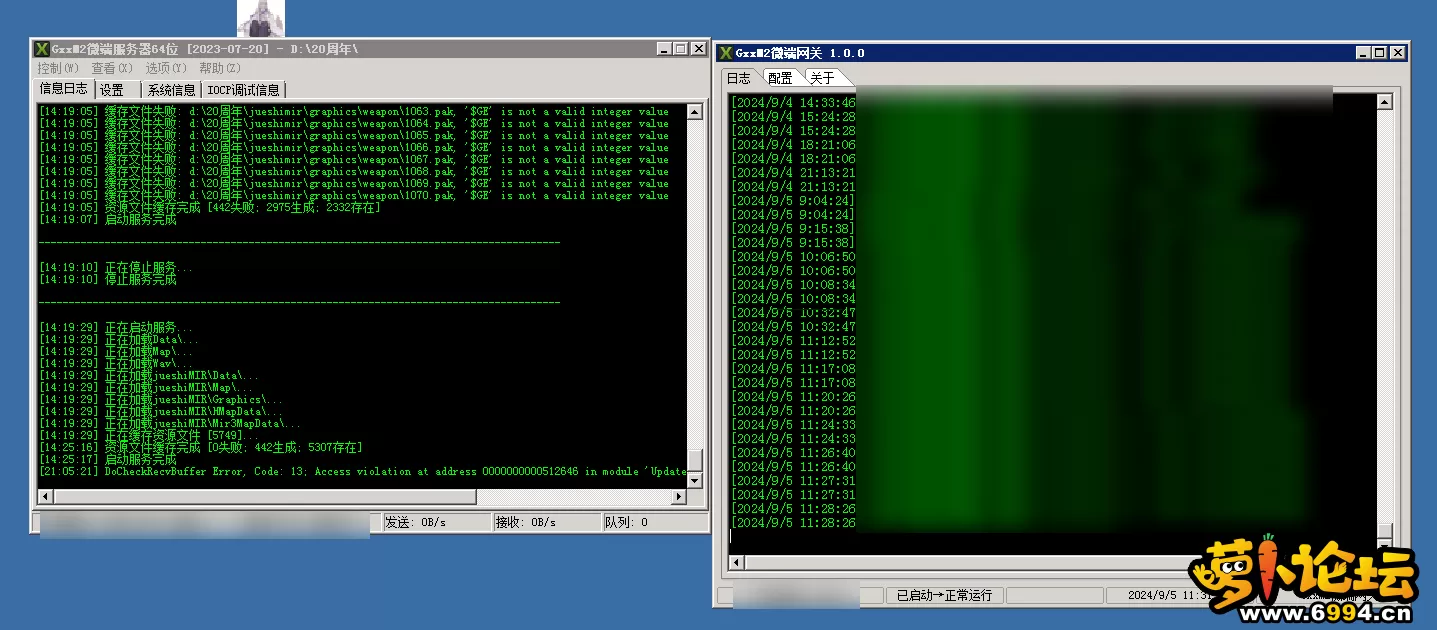Viewport: 1437px width, 630px height.
Task: Click server log's vertical scrollbar down arrow
Action: coord(695,480)
